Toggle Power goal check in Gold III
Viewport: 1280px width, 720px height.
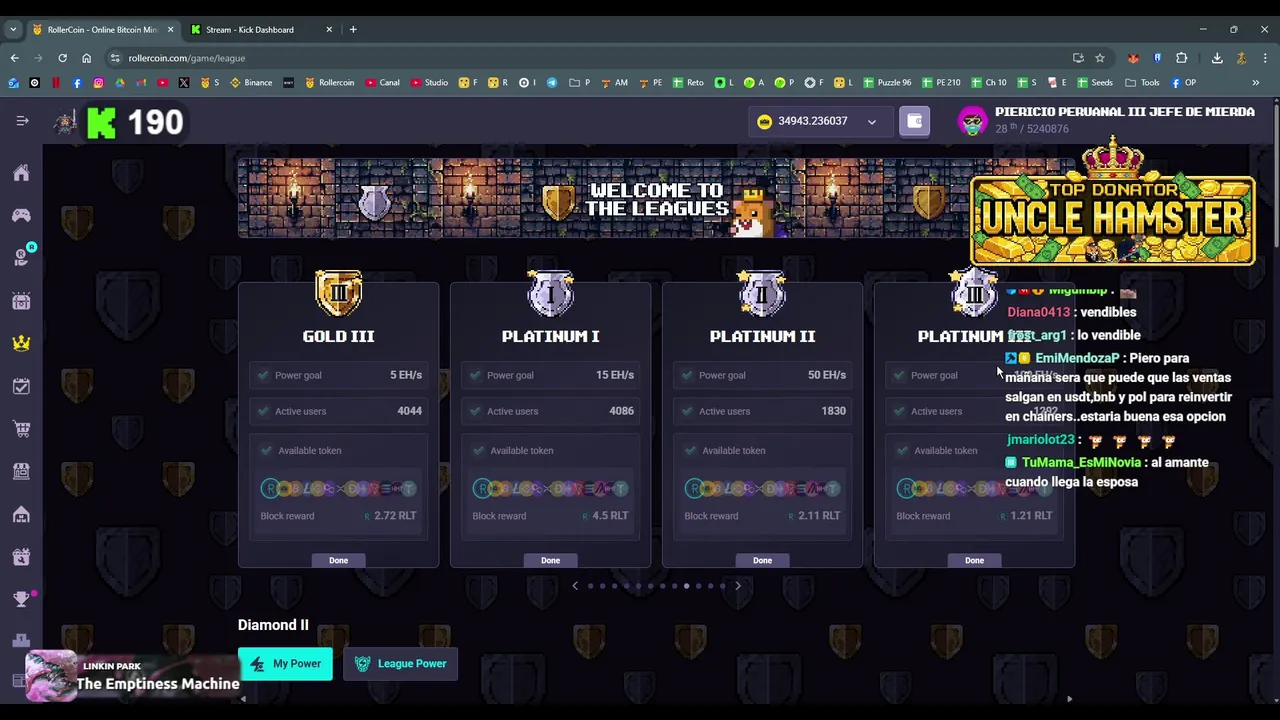[x=263, y=375]
